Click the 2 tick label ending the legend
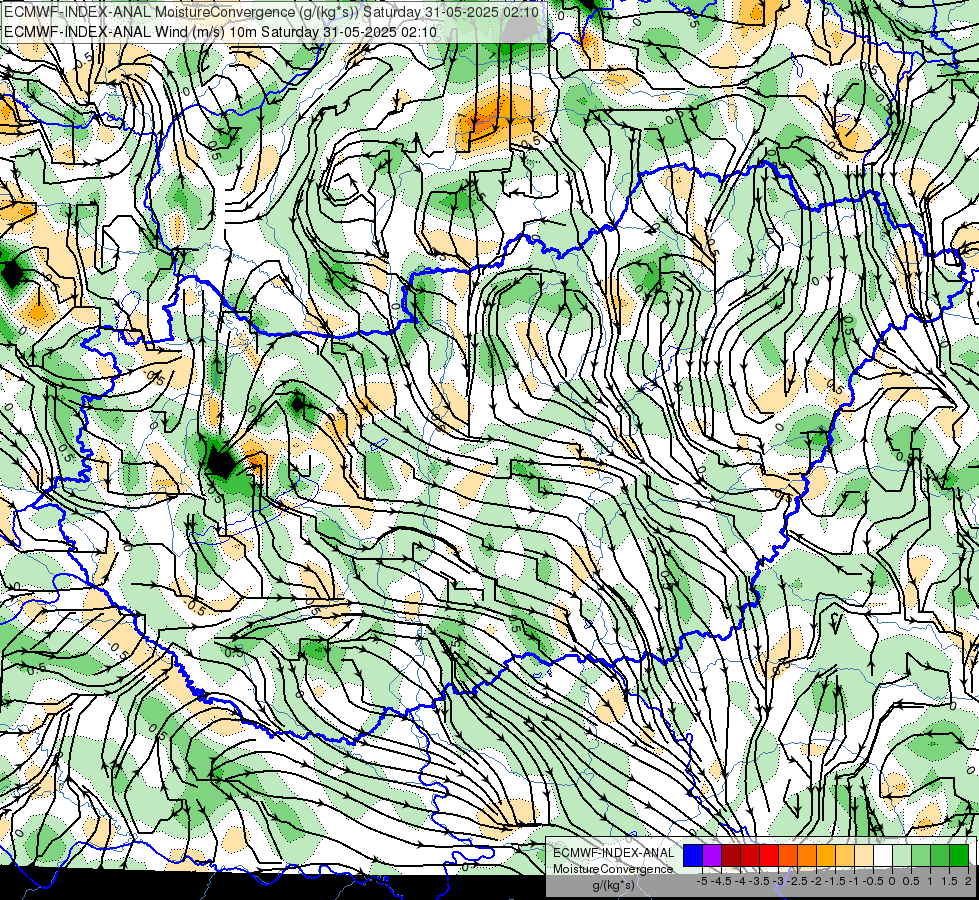 [x=968, y=881]
